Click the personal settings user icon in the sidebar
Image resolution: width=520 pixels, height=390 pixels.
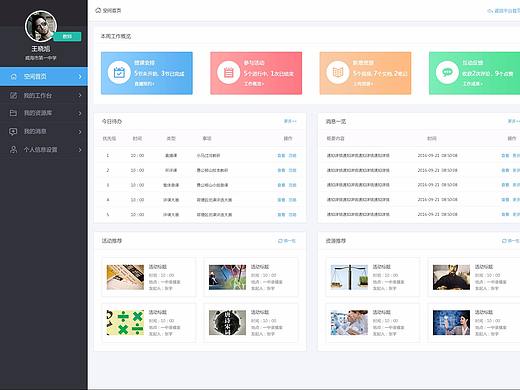click(13, 149)
